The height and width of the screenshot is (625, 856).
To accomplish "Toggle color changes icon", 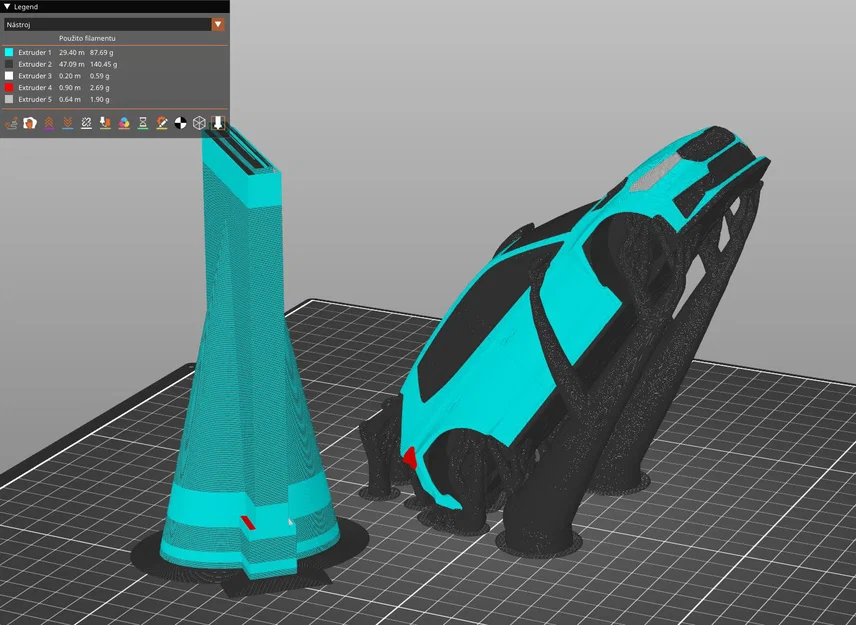I will 124,123.
